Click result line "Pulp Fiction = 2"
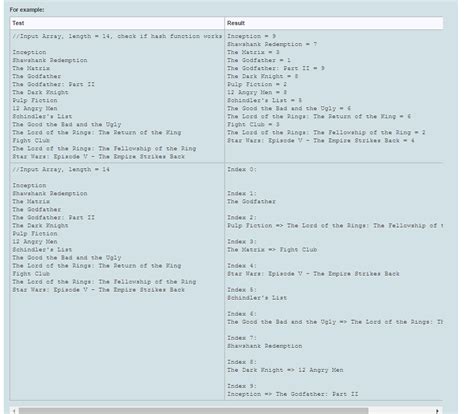 click(257, 84)
